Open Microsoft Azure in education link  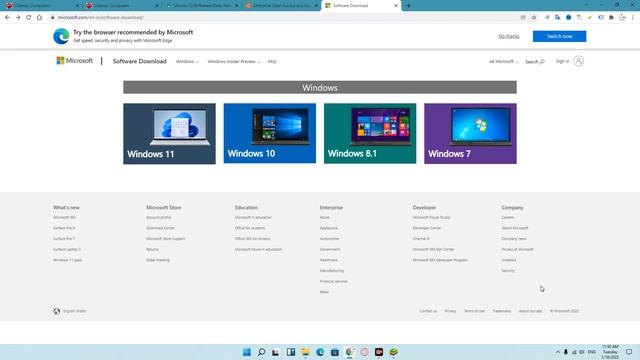[258, 249]
